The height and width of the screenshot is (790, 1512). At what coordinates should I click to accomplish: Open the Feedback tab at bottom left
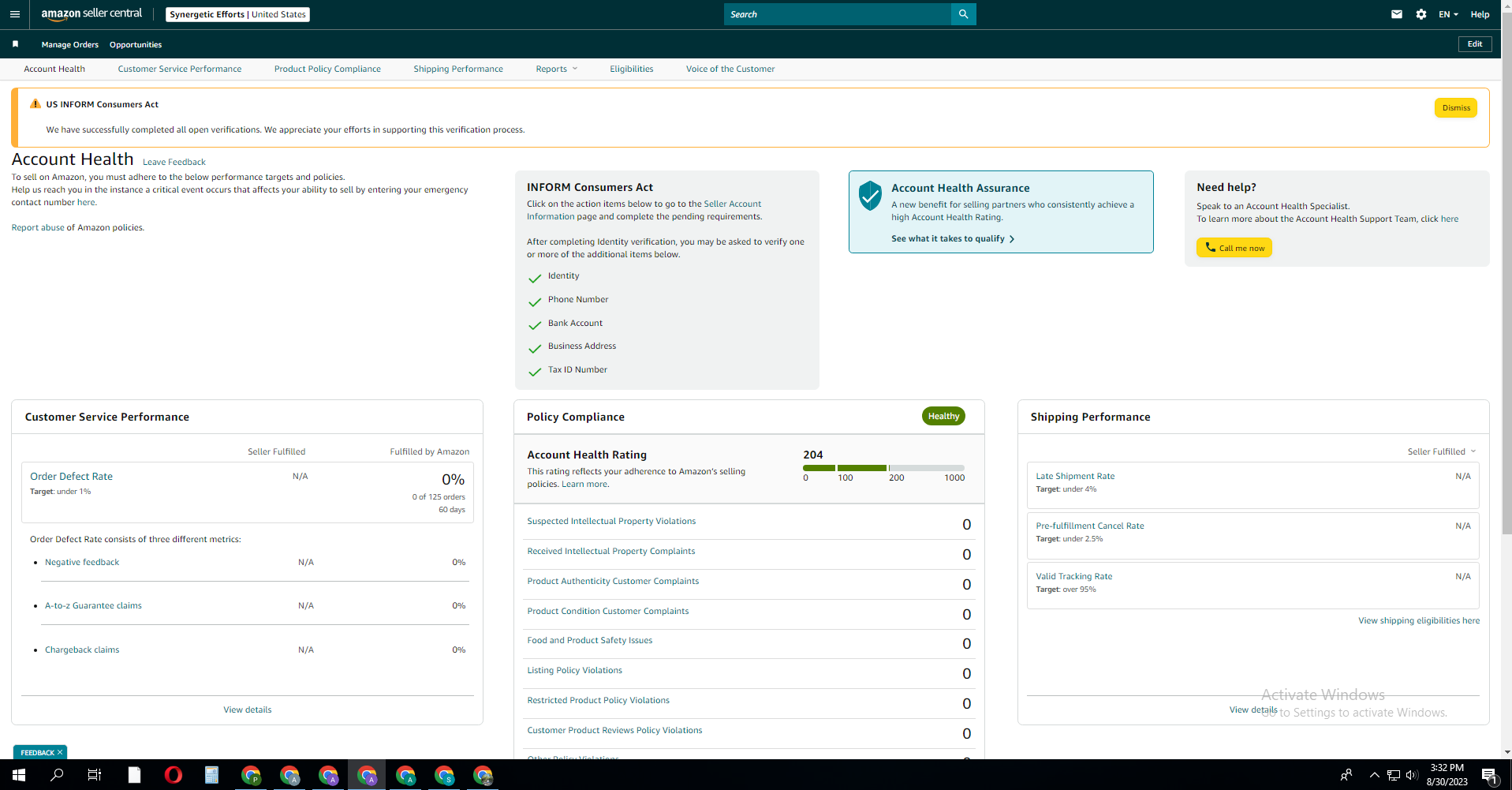coord(37,752)
